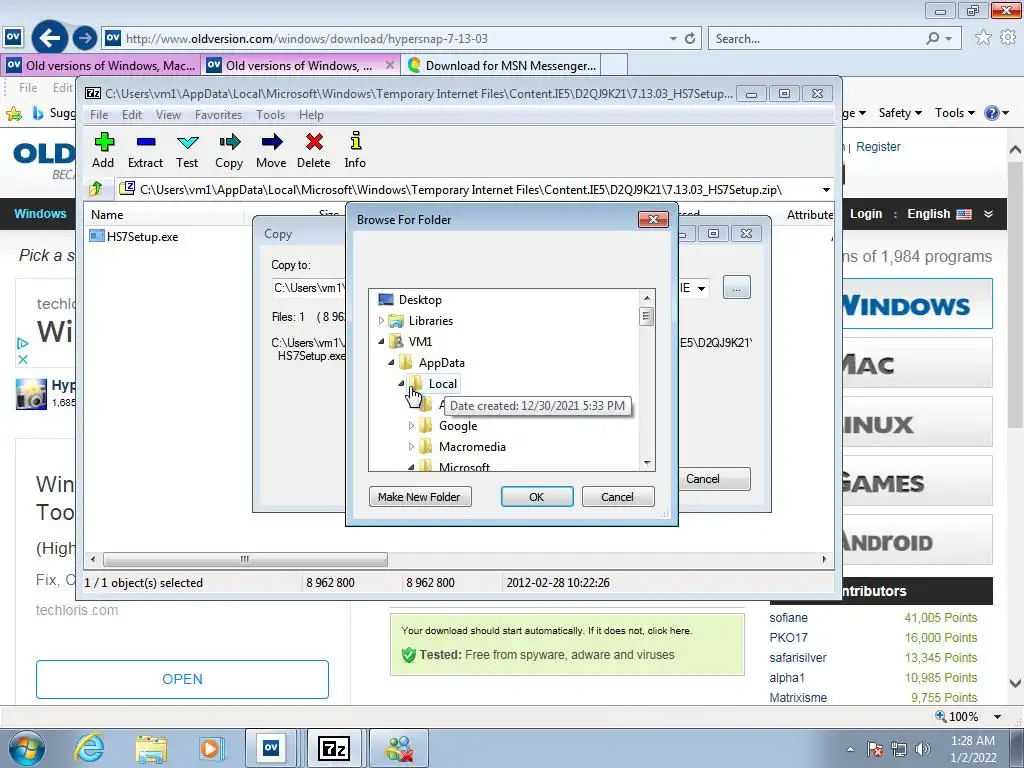Viewport: 1024px width, 768px height.
Task: Click the Test icon in 7-Zip toolbar
Action: click(187, 142)
